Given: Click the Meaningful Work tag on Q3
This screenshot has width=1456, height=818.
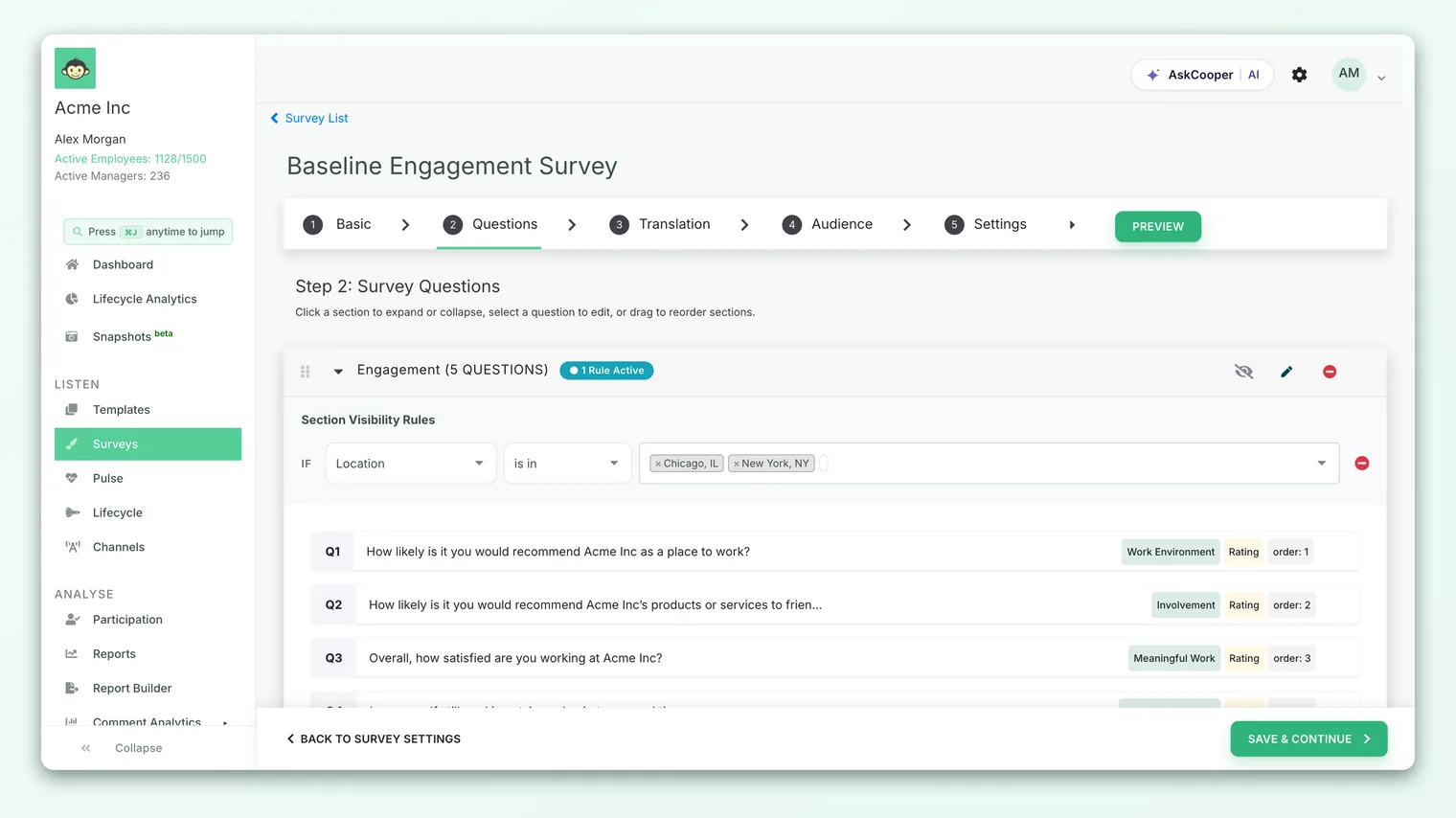Looking at the screenshot, I should [1173, 658].
